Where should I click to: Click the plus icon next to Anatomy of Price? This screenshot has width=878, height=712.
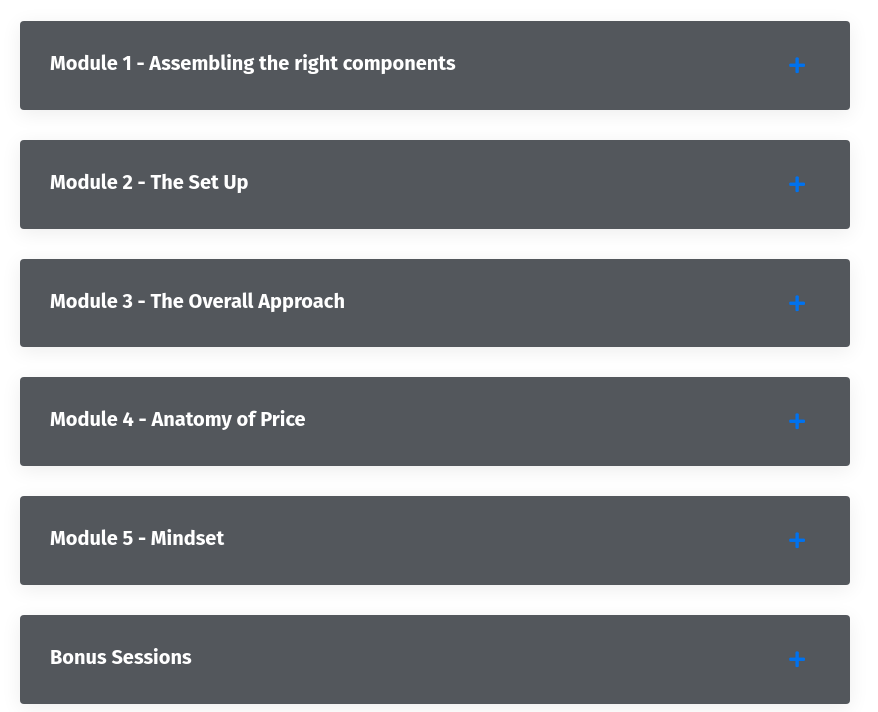[797, 422]
